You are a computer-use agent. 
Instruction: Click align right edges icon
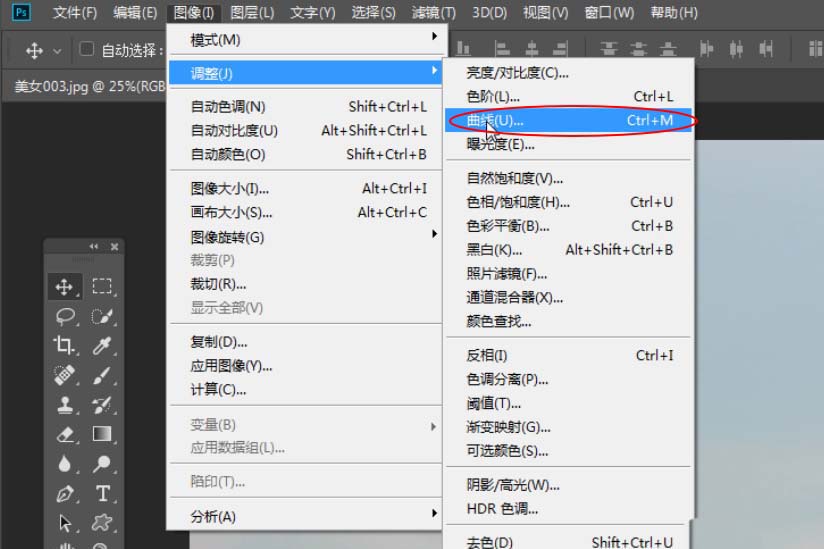[x=561, y=49]
